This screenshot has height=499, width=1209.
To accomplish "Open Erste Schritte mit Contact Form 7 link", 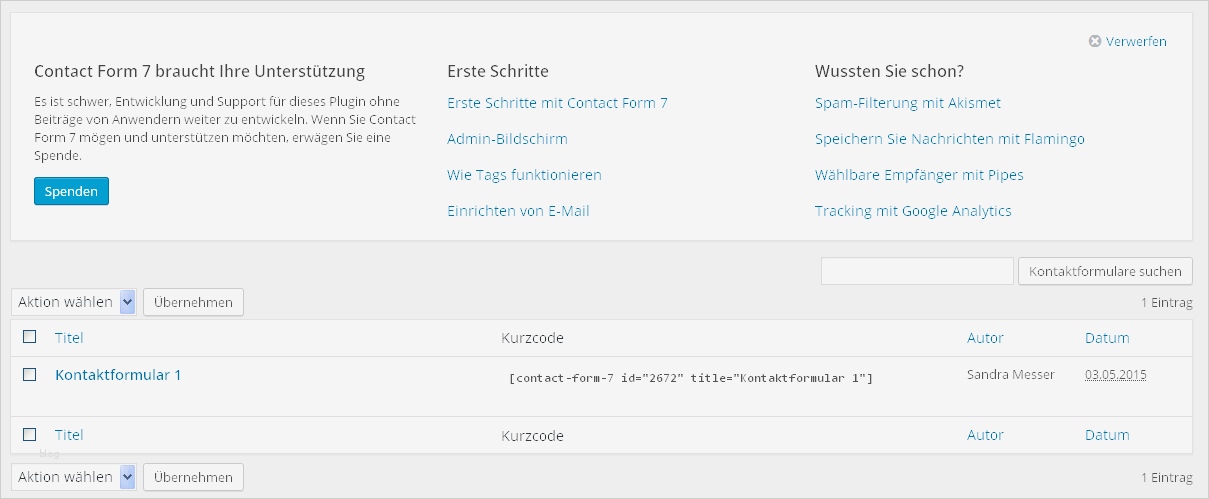I will pyautogui.click(x=557, y=103).
